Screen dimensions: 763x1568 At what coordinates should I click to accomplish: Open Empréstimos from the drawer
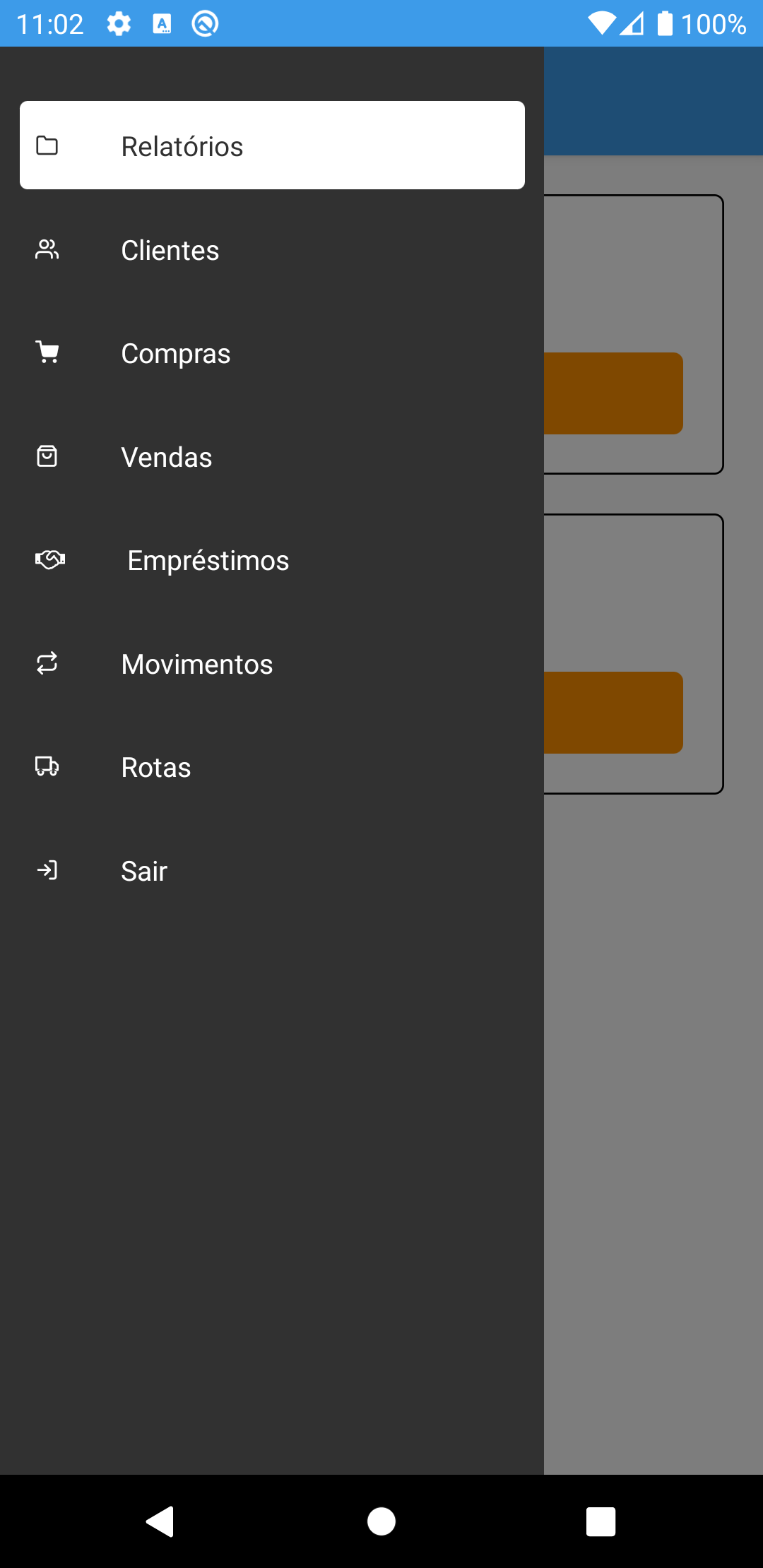point(272,560)
